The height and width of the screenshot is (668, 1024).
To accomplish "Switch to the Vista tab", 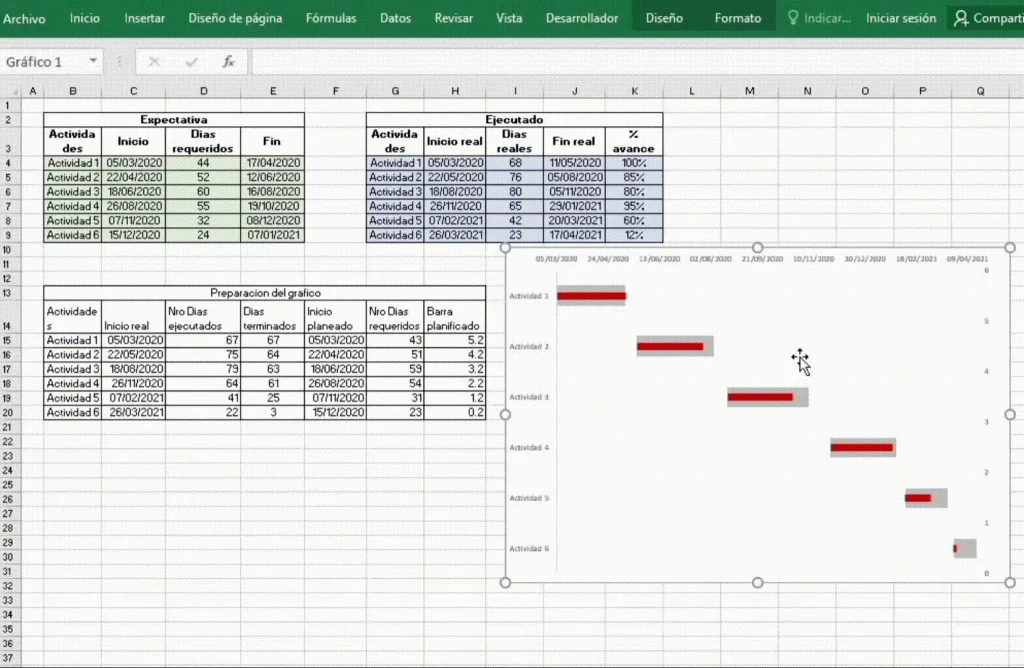I will tap(509, 18).
